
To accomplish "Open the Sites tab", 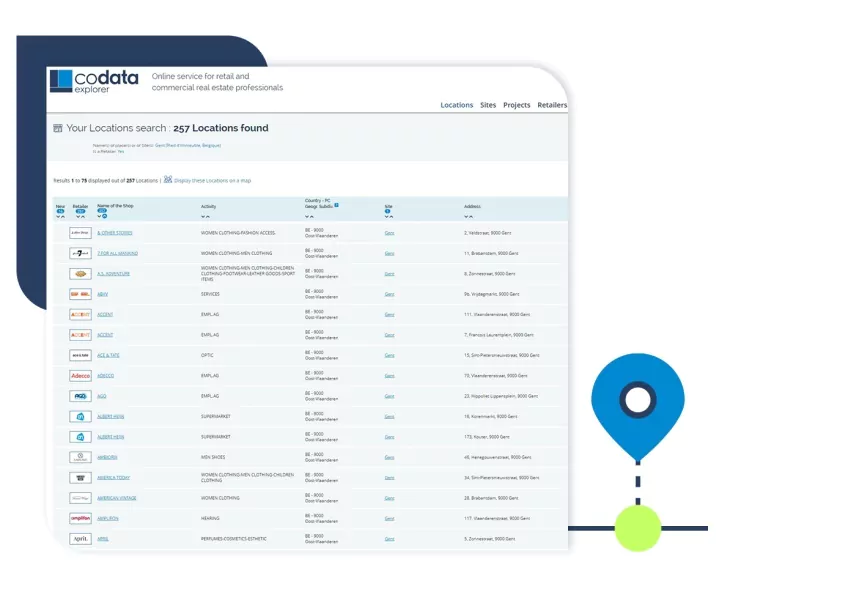I will coord(488,105).
